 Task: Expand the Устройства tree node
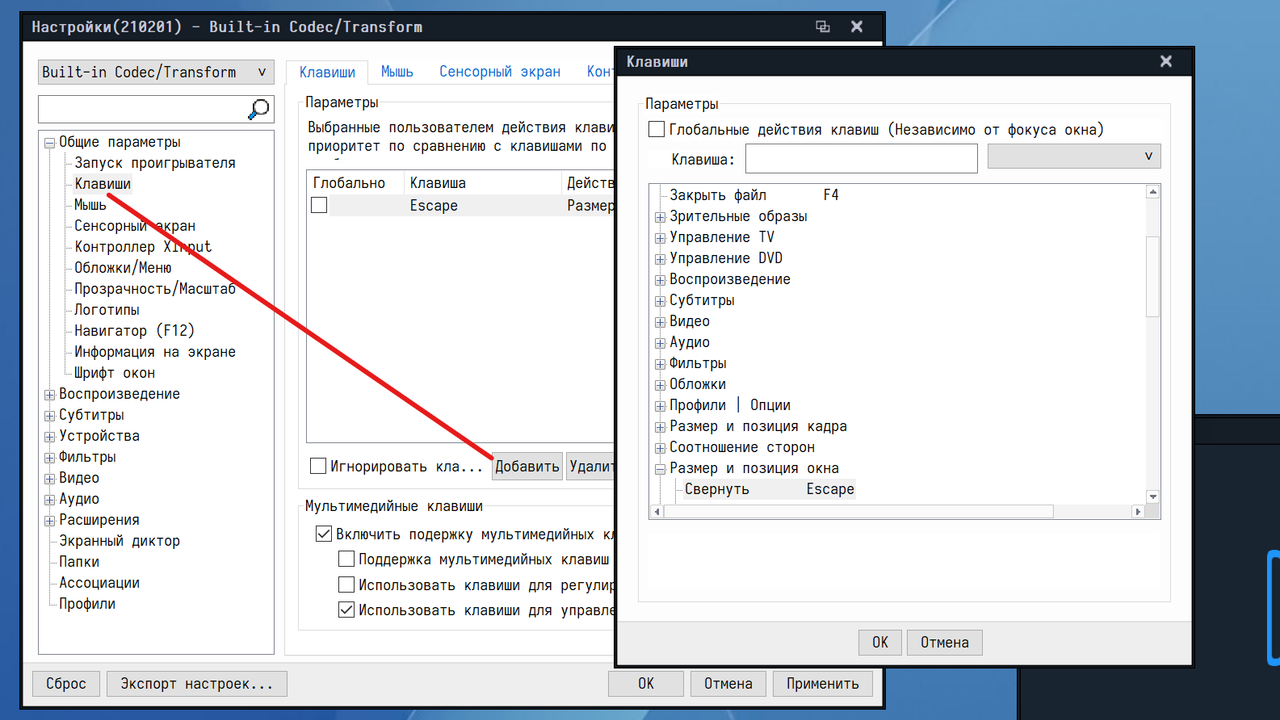(49, 437)
